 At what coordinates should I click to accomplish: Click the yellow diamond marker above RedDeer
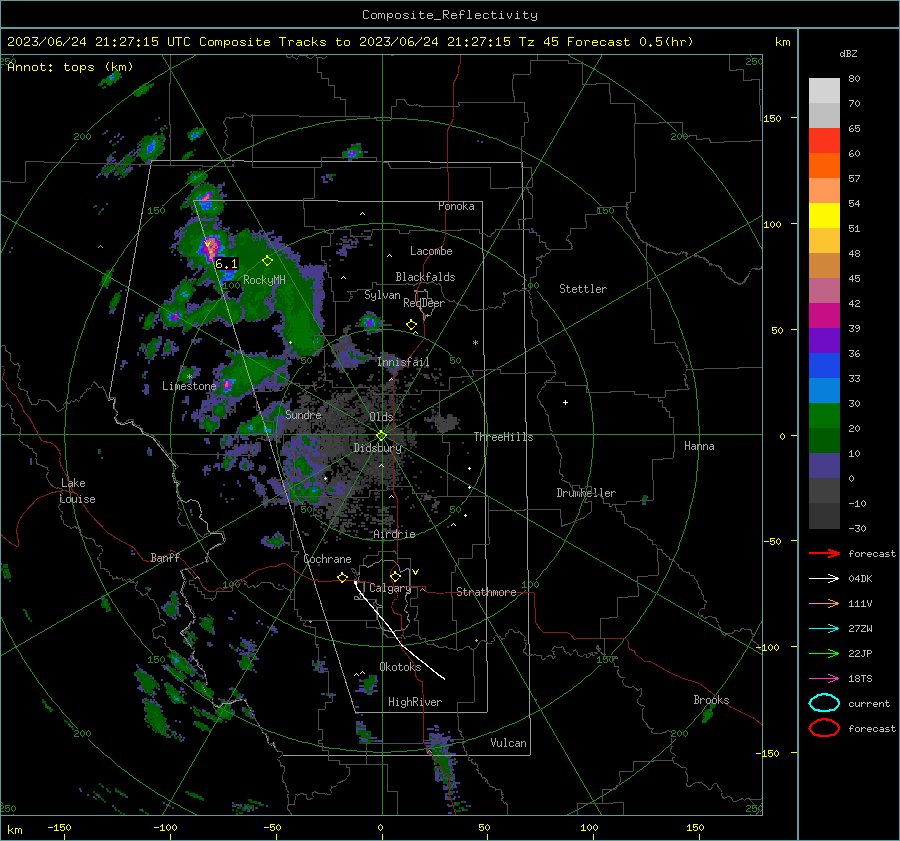(411, 325)
